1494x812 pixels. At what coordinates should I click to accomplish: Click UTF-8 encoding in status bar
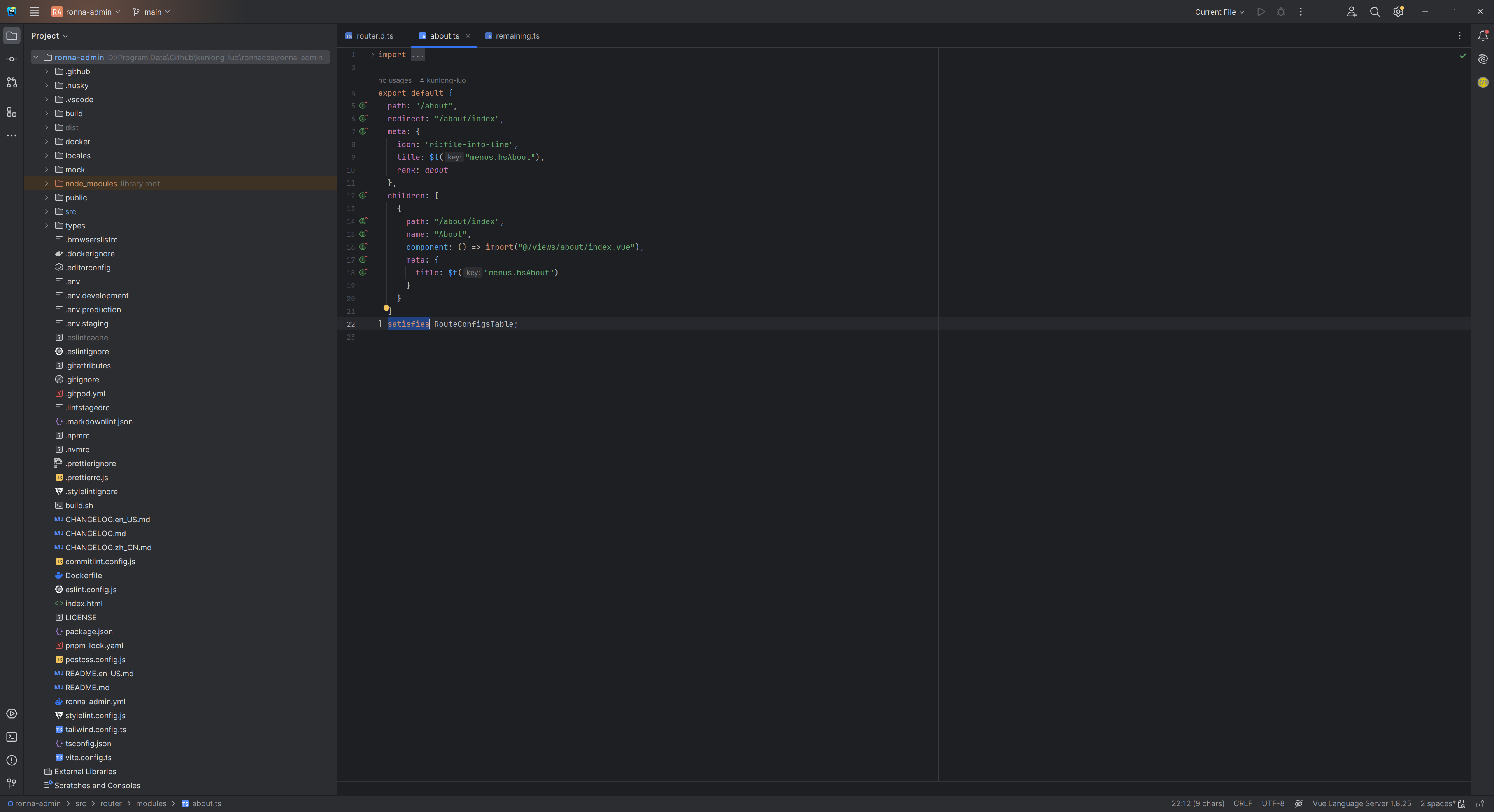coord(1273,804)
